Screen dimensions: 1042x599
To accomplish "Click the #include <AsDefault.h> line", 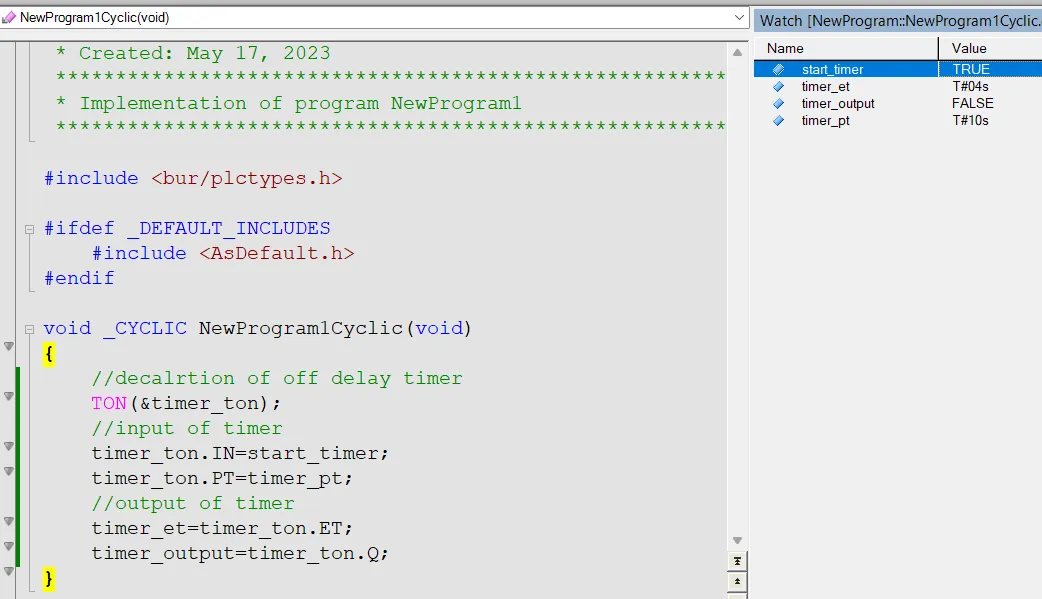I will 223,253.
